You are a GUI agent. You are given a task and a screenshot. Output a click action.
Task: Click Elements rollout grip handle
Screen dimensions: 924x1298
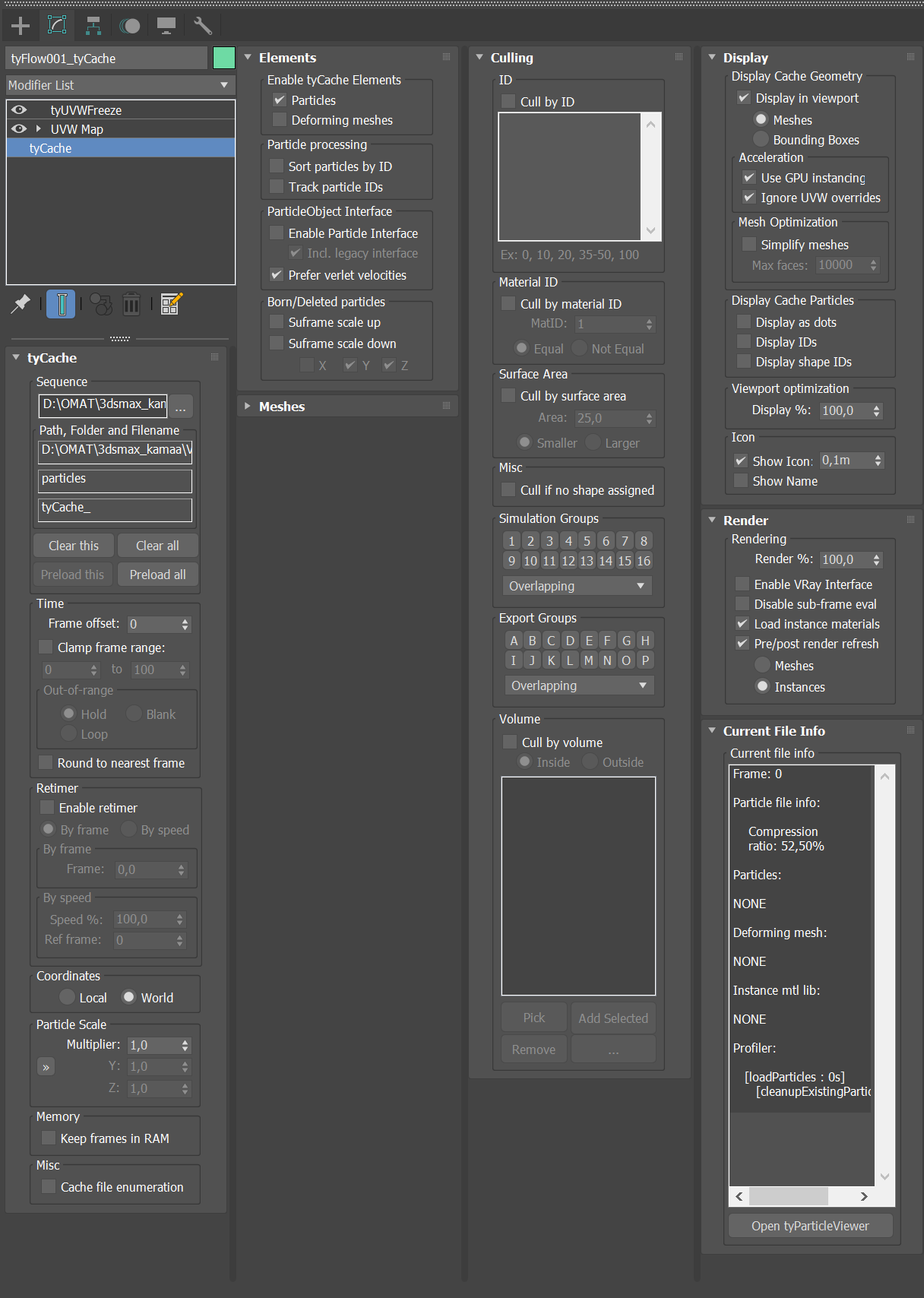(446, 57)
